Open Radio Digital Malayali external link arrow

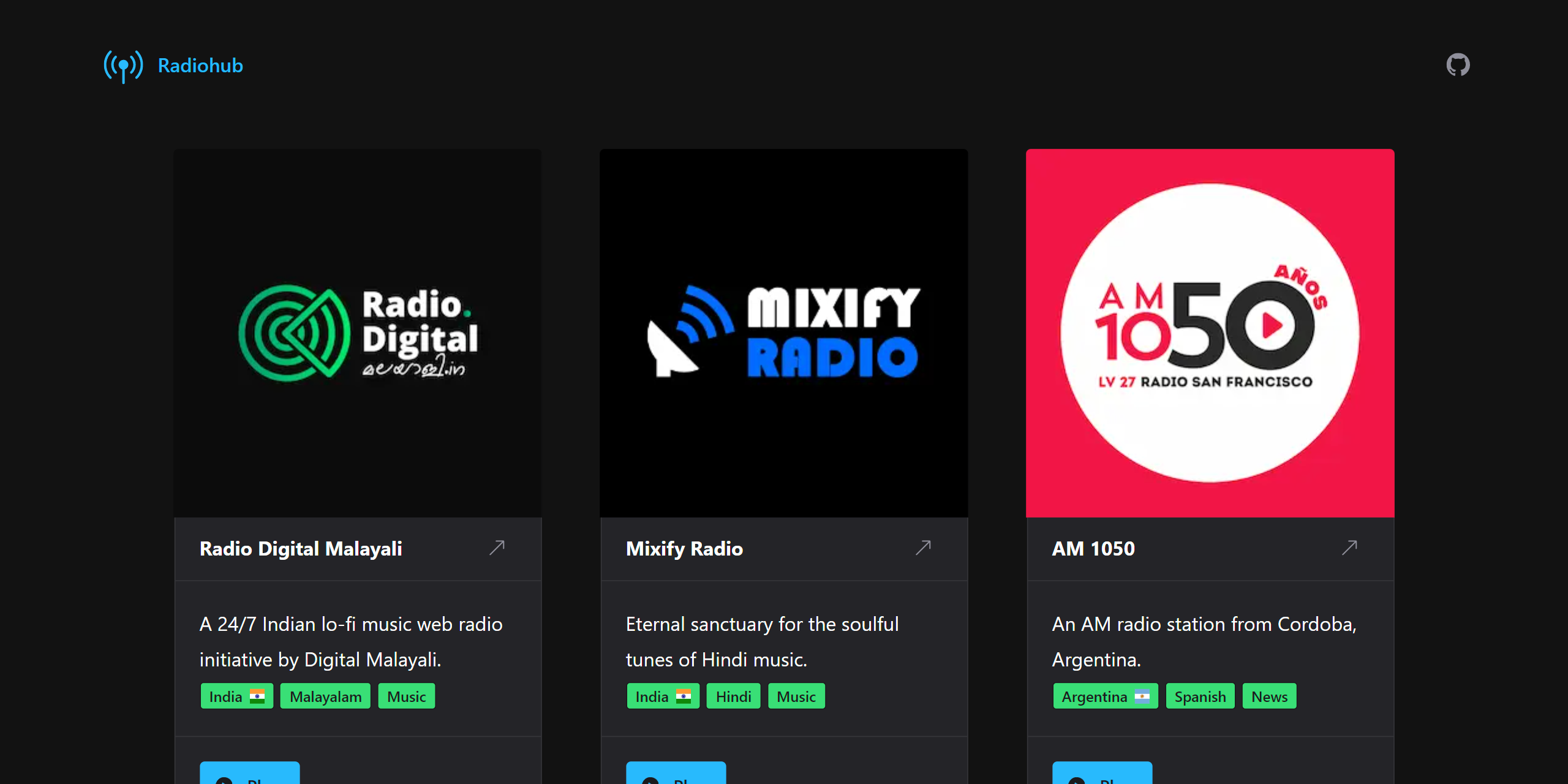point(497,548)
